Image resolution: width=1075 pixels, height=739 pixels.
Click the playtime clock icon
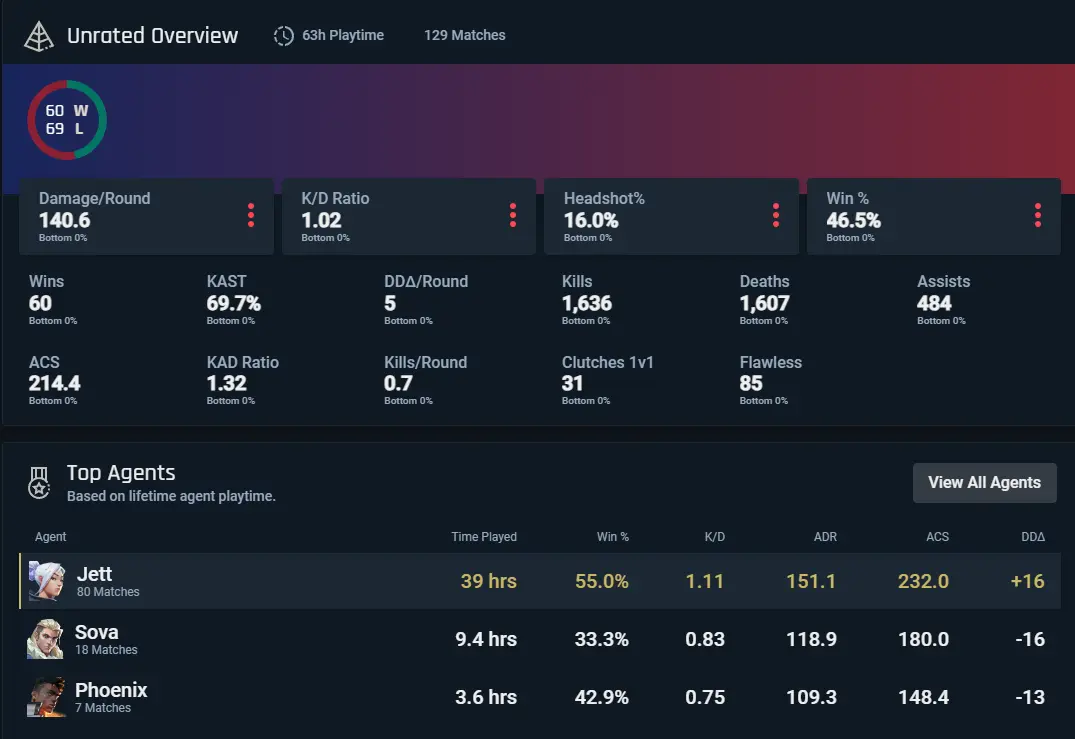tap(284, 36)
